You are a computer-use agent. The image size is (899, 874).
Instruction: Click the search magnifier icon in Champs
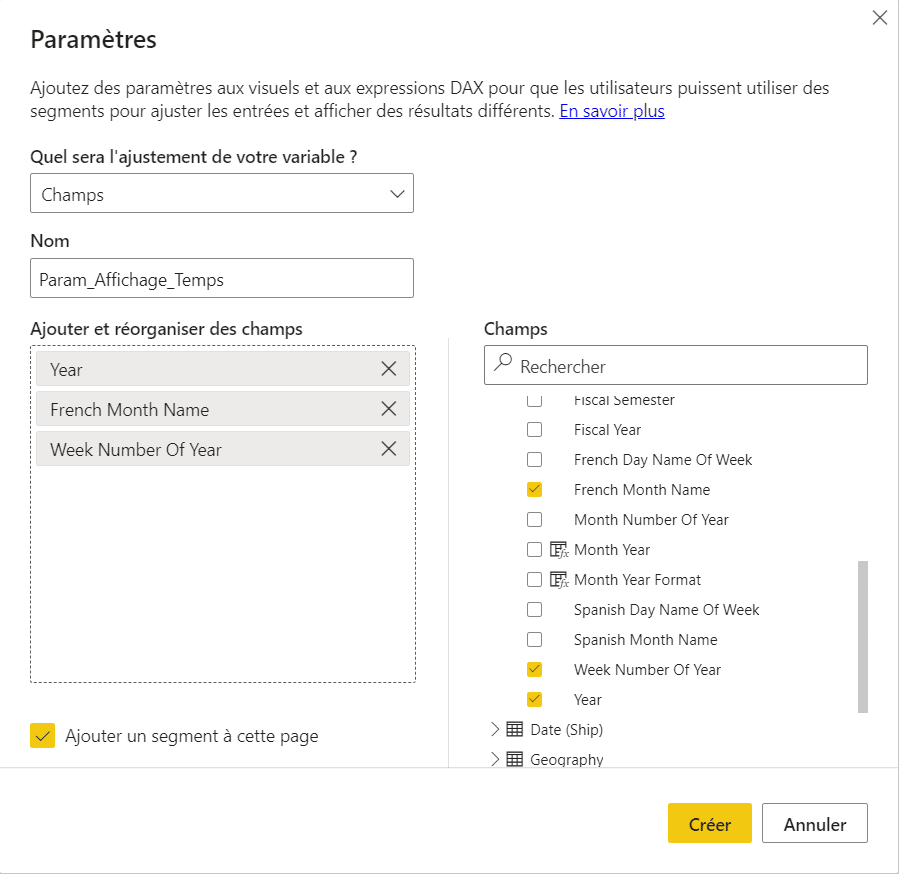tap(503, 362)
